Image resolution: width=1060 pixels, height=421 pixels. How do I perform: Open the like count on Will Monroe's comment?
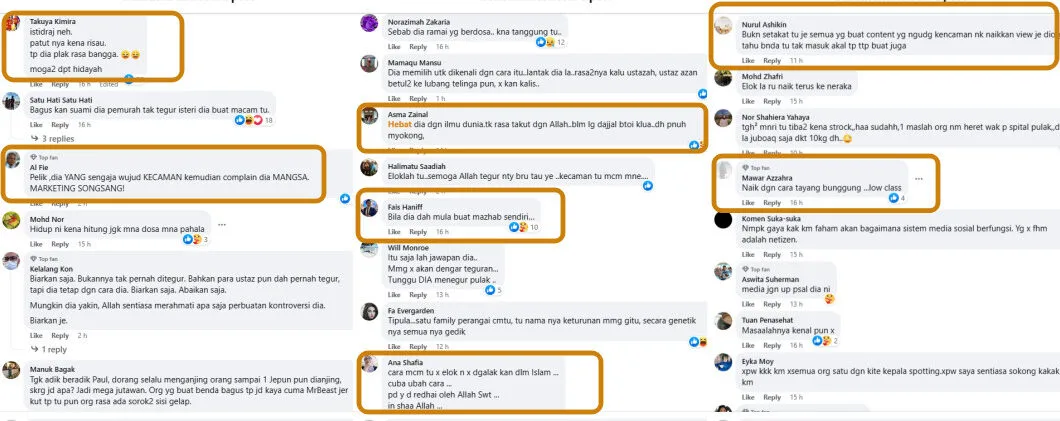[492, 290]
